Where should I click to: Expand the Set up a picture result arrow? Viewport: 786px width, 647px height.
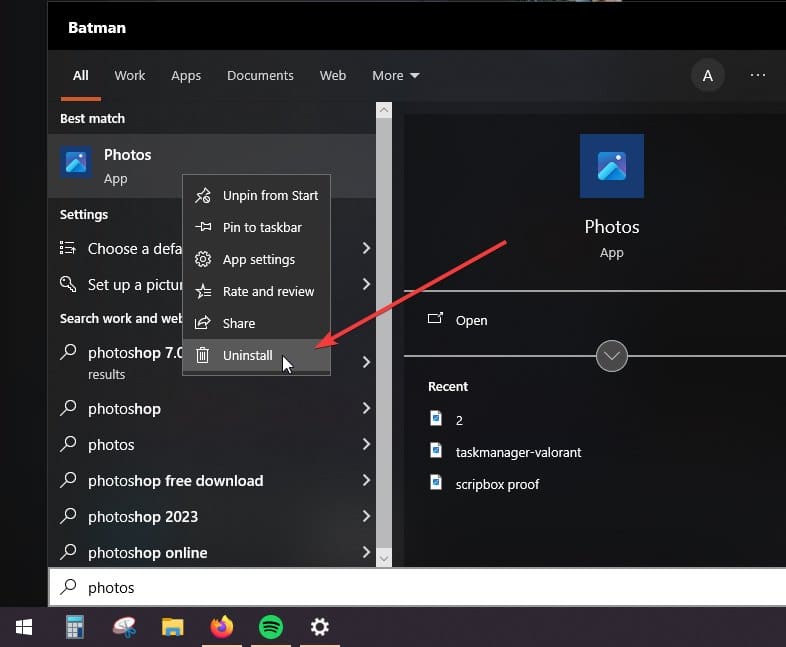pyautogui.click(x=366, y=284)
